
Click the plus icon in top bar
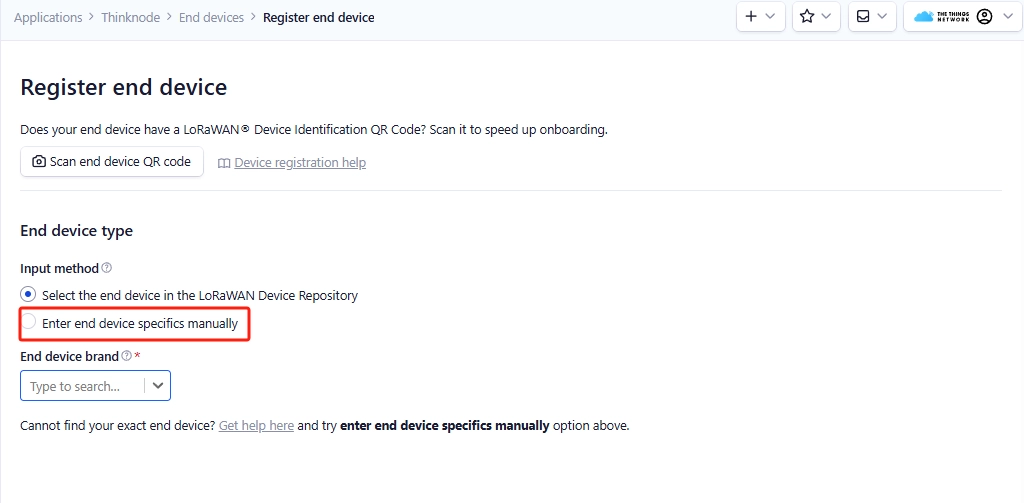point(752,17)
